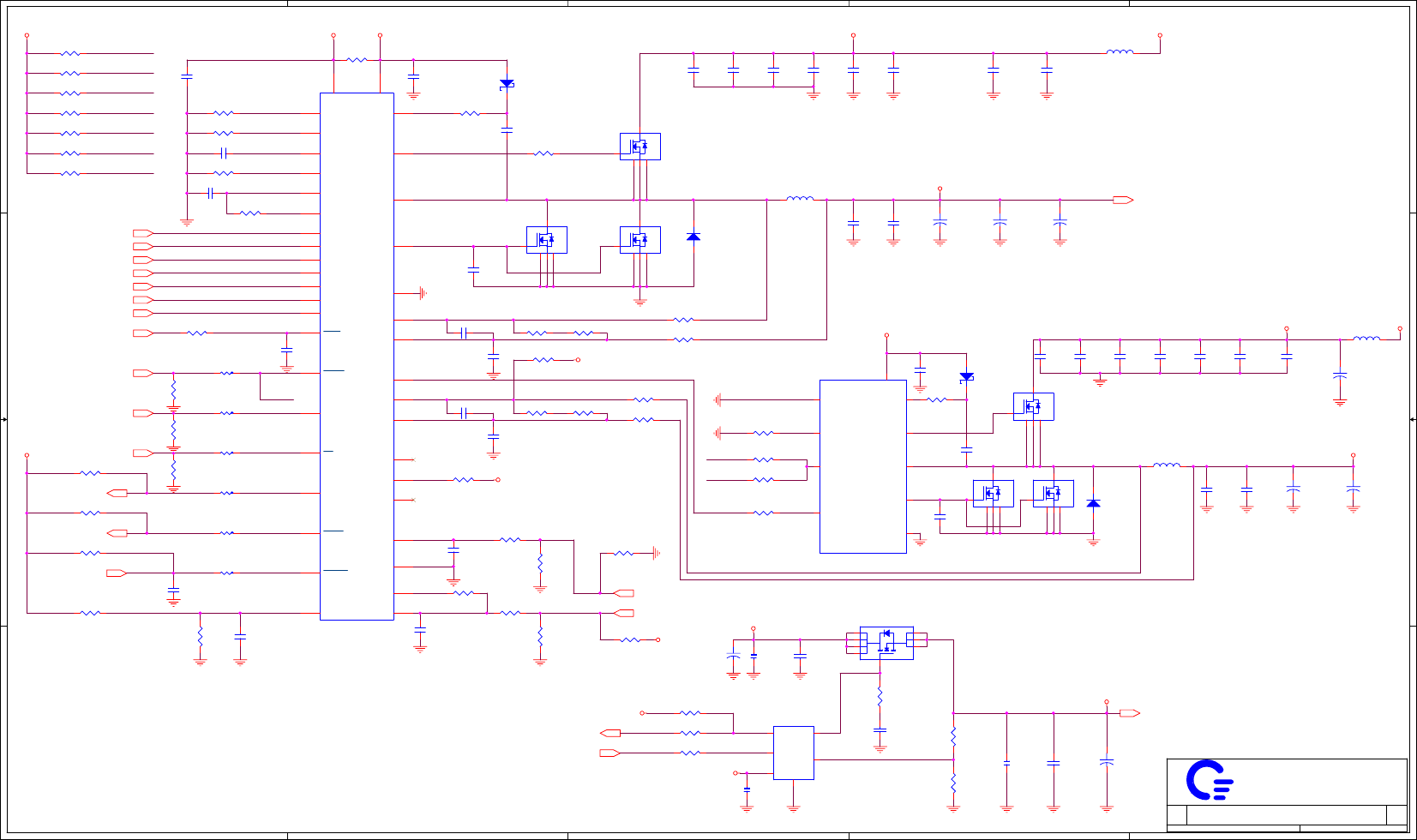Select the large tall IC rectangle on the left
This screenshot has height=840, width=1417.
357,356
